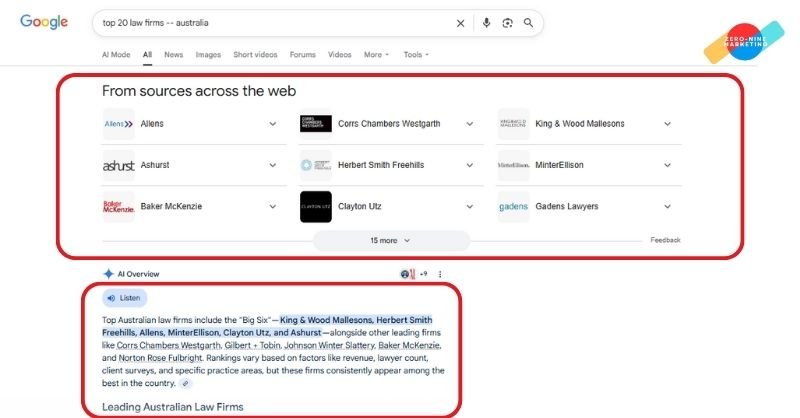Screen dimensions: 800x418
Task: Open the Tools dropdown
Action: (416, 55)
